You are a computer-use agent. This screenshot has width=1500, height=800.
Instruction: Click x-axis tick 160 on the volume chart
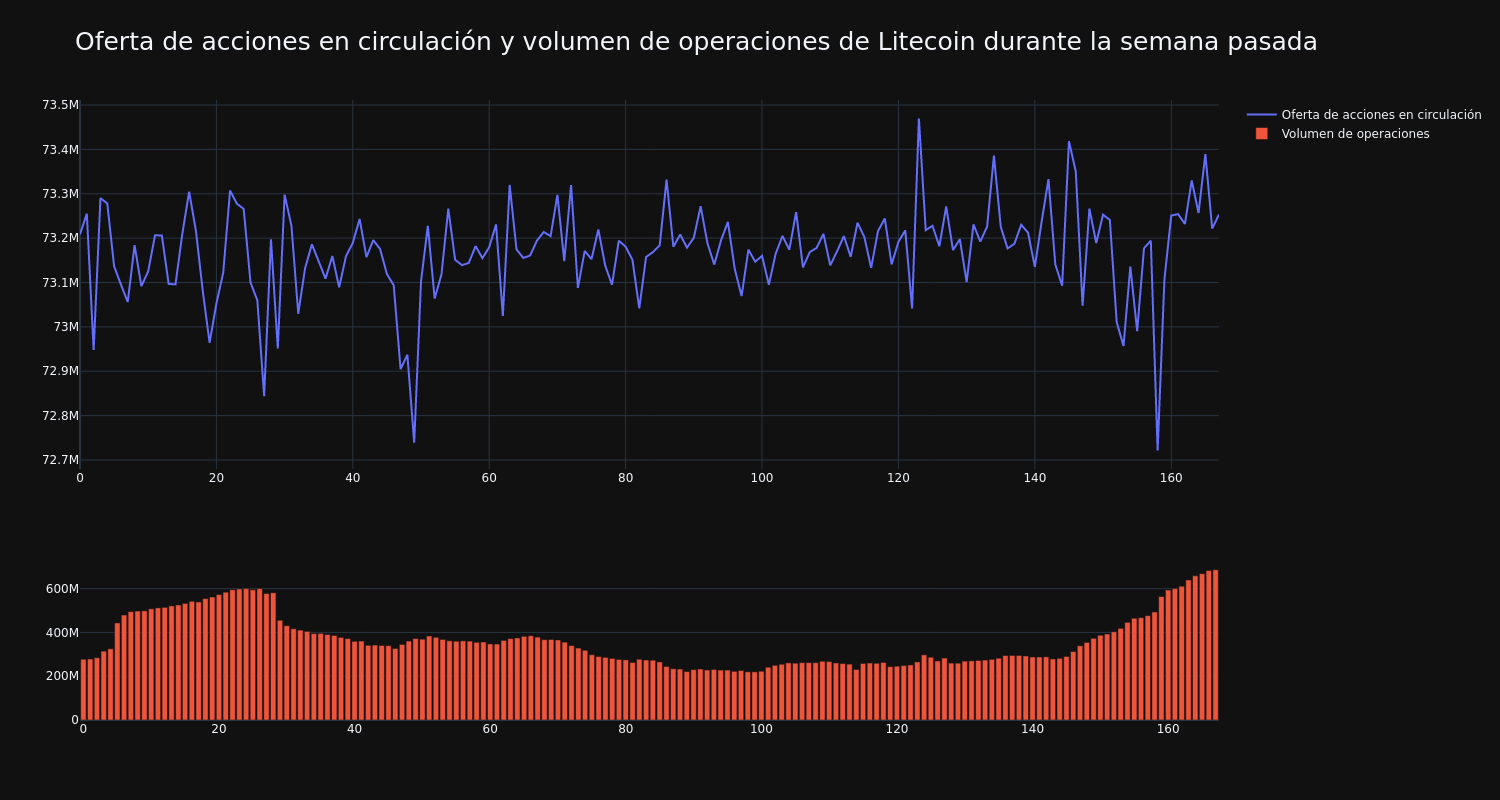click(x=1168, y=729)
